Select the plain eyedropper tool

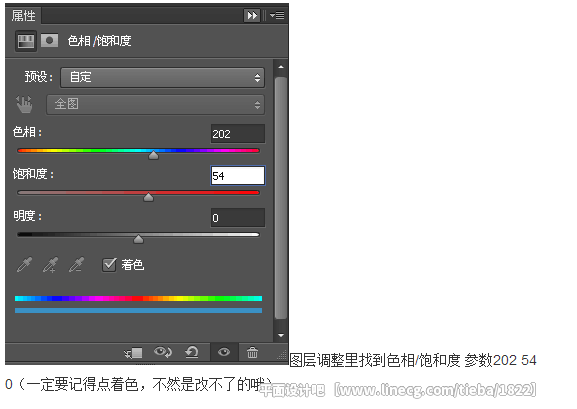click(x=24, y=265)
